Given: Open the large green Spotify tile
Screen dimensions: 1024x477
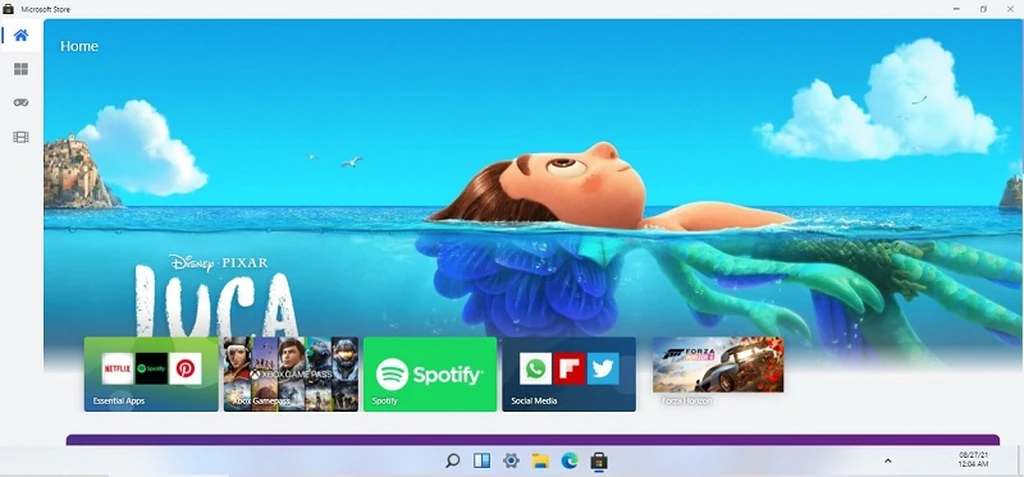Looking at the screenshot, I should (x=430, y=374).
